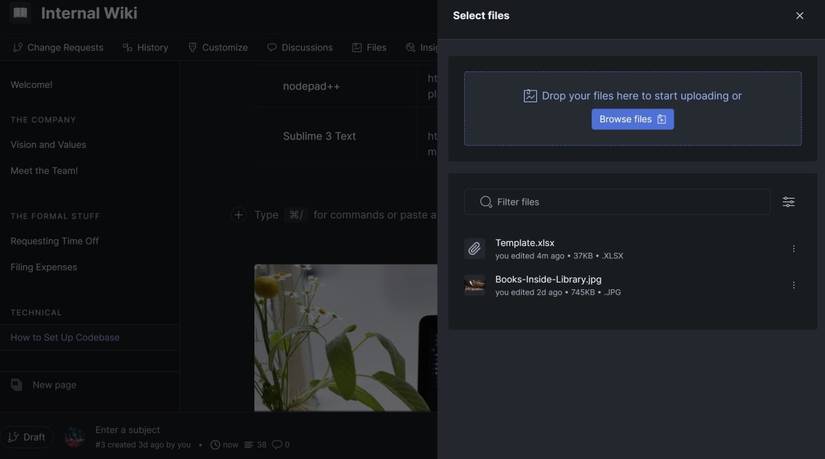Click the Insights tab icon

pyautogui.click(x=410, y=47)
